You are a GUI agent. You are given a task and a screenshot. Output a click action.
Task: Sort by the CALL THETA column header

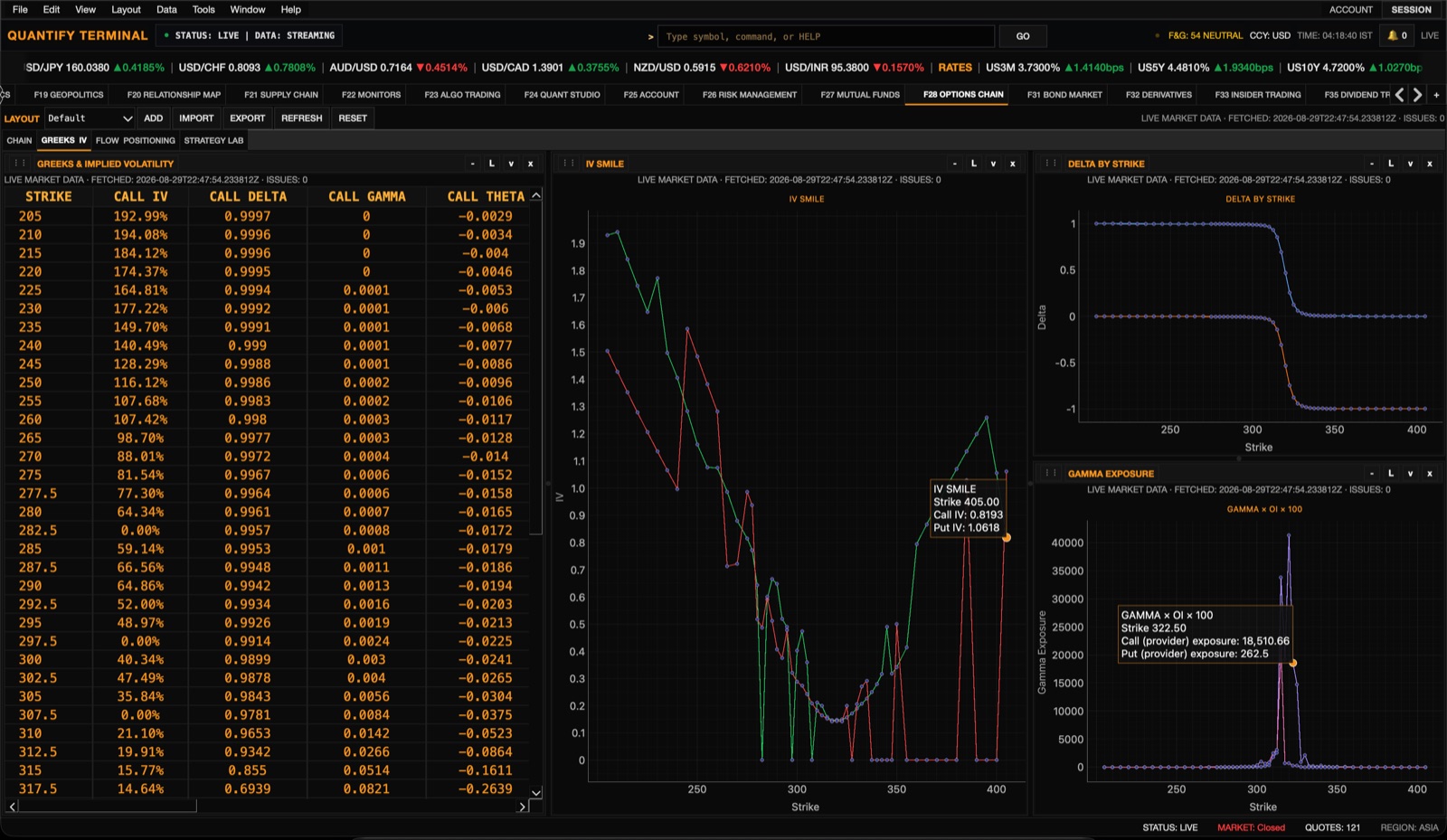pyautogui.click(x=485, y=196)
